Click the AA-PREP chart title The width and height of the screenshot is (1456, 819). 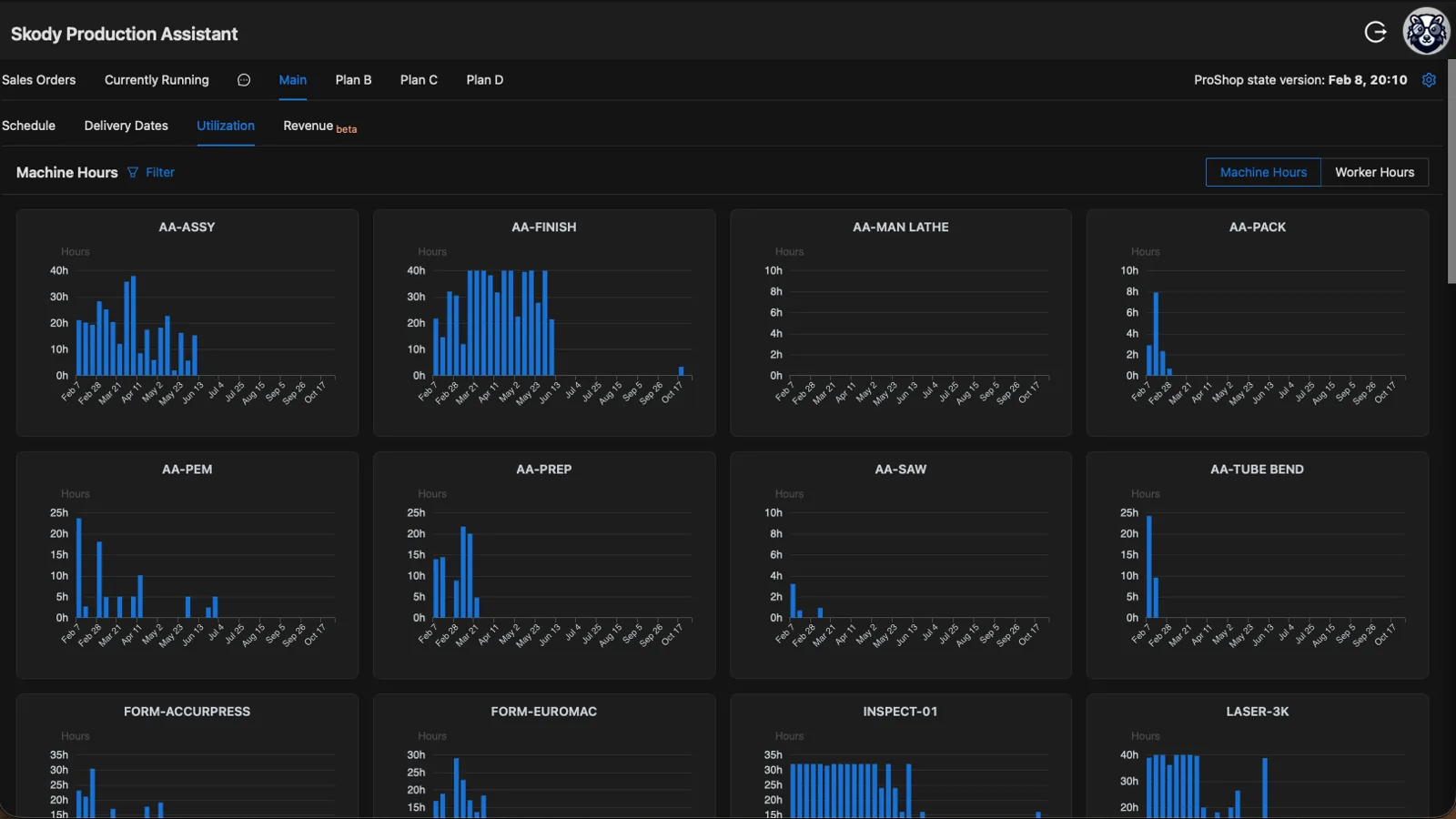543,469
